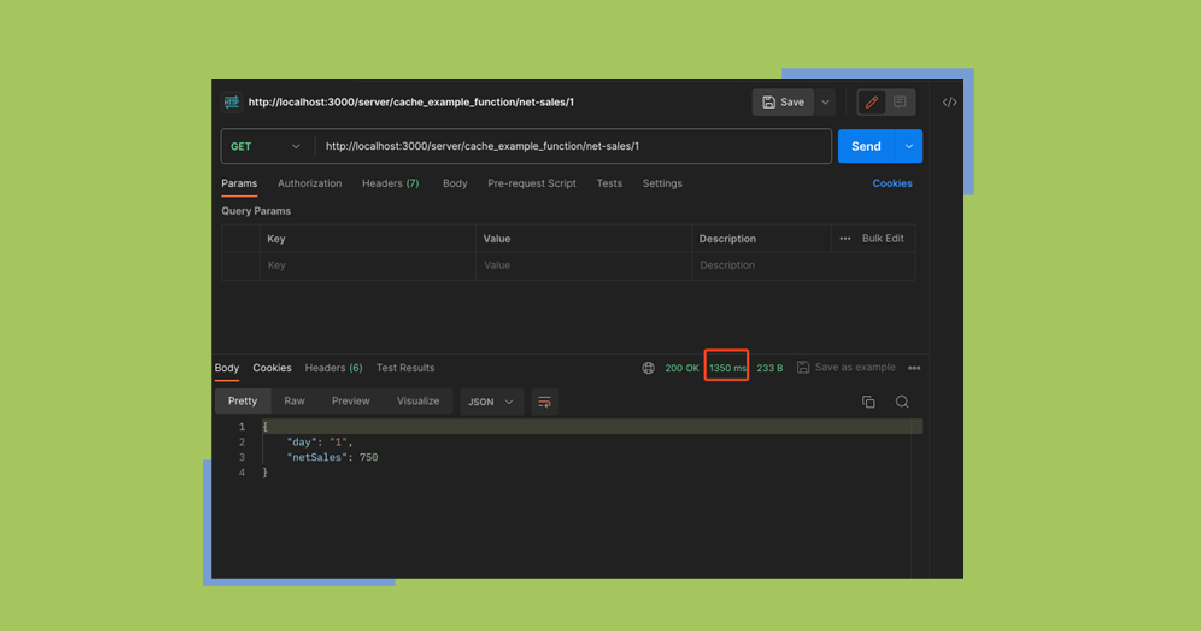Open the Cookies link on the right
Viewport: 1201px width, 631px height.
(x=892, y=184)
